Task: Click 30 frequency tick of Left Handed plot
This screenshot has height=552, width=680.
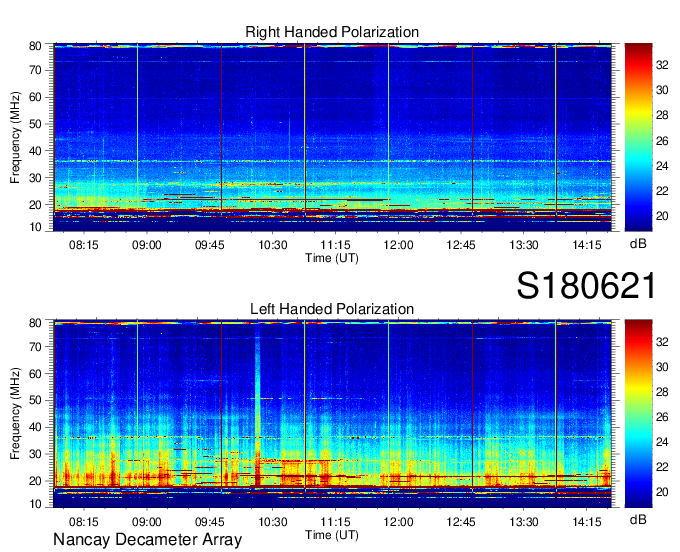Action: (35, 454)
